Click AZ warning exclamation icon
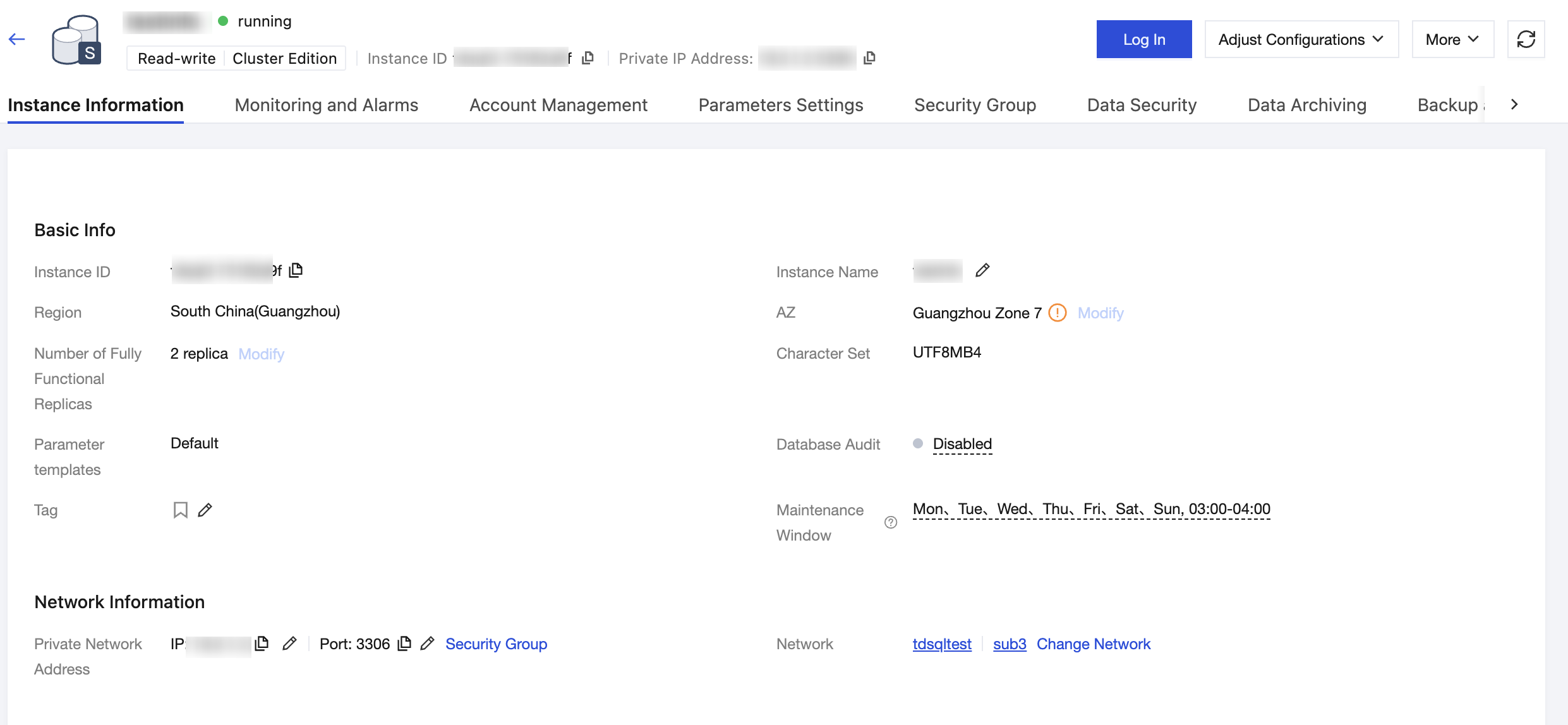This screenshot has height=725, width=1568. click(1057, 313)
